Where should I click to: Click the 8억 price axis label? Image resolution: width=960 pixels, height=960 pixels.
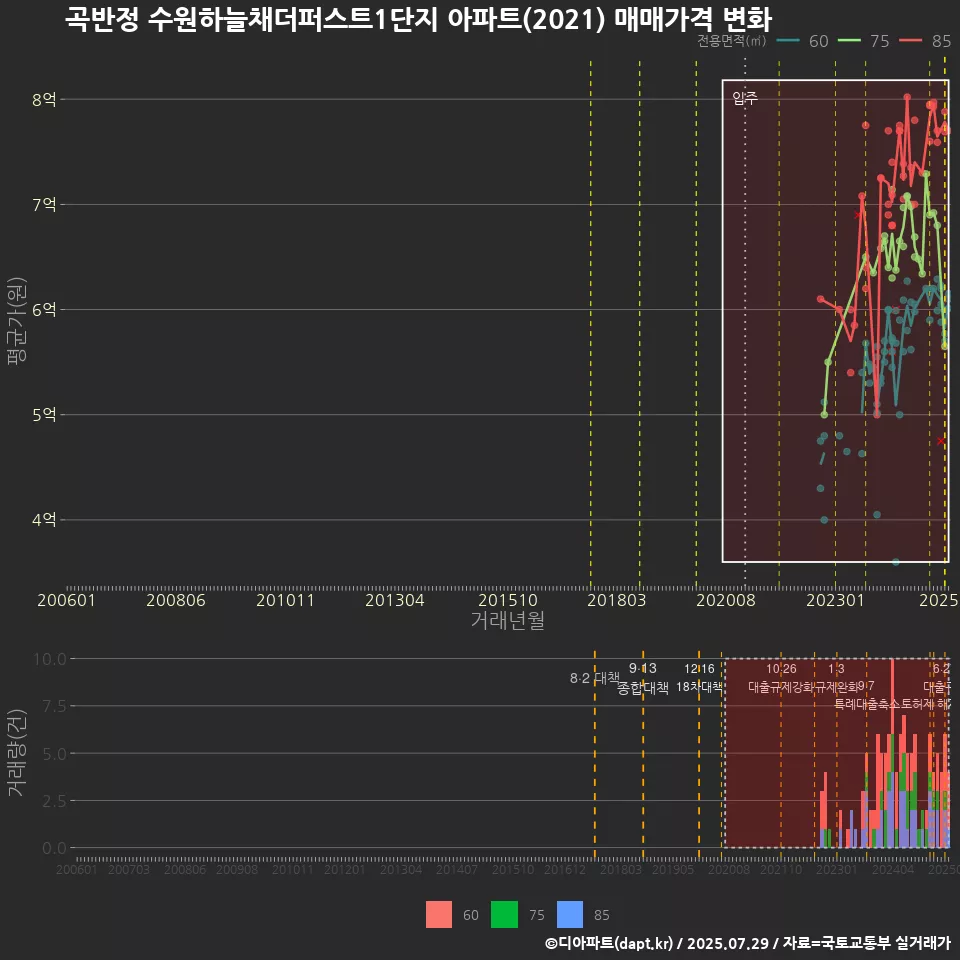[x=44, y=99]
